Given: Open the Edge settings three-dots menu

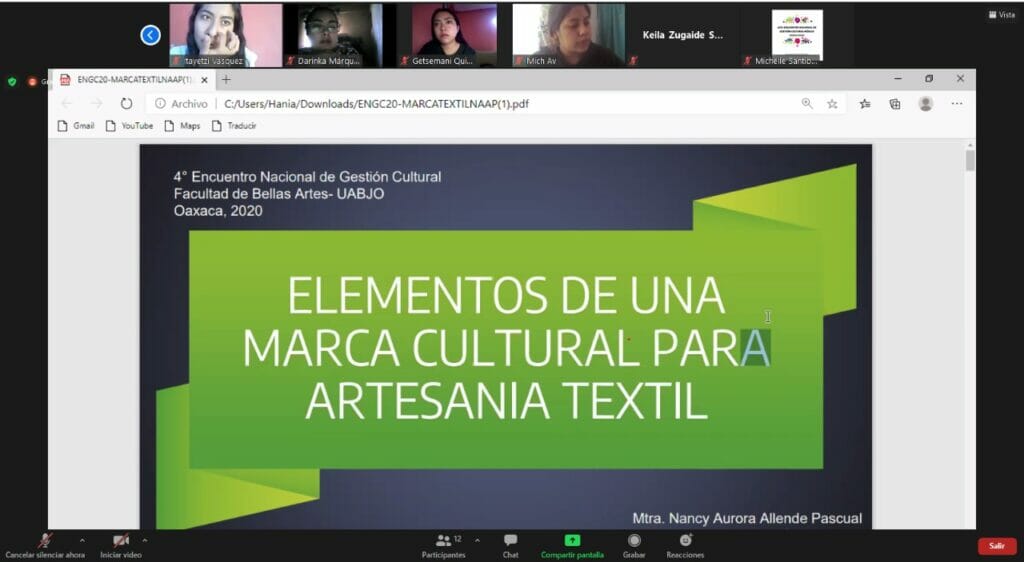Looking at the screenshot, I should (957, 103).
